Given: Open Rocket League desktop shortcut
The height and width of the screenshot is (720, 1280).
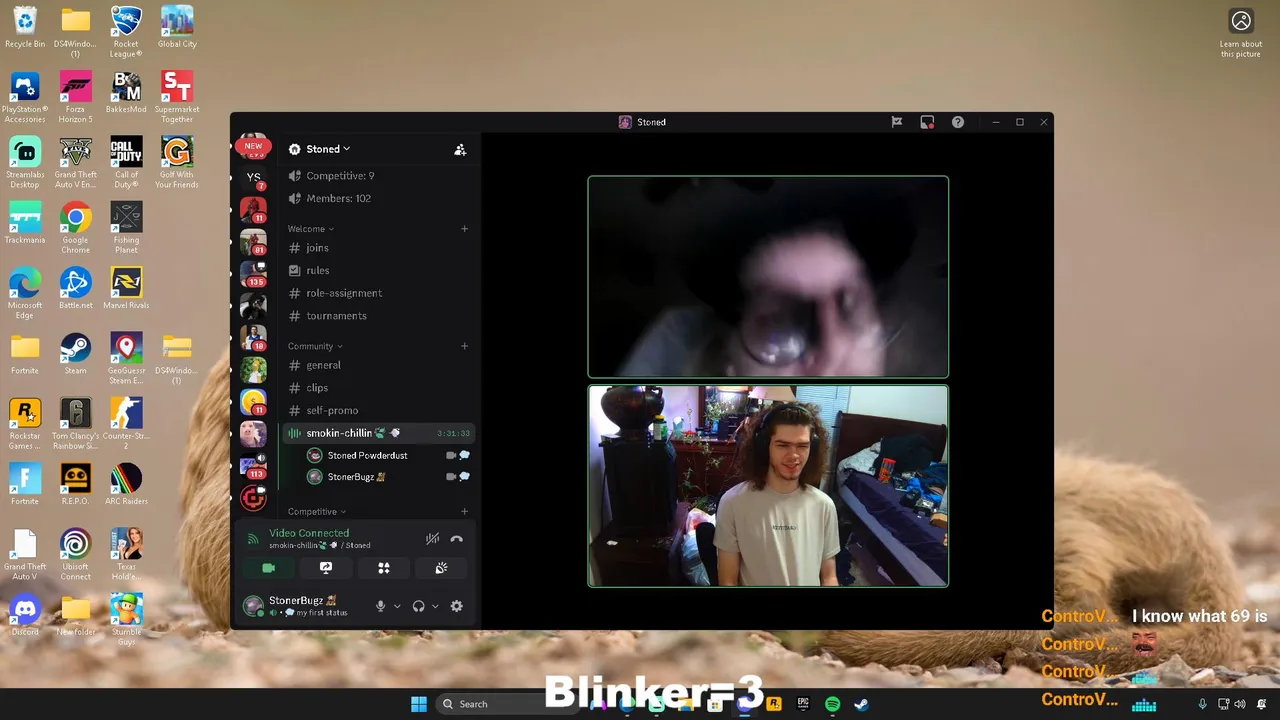Looking at the screenshot, I should [126, 32].
